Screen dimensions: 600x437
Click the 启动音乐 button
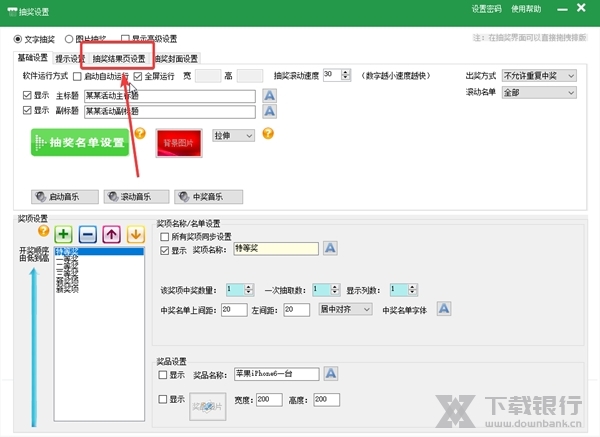point(65,197)
